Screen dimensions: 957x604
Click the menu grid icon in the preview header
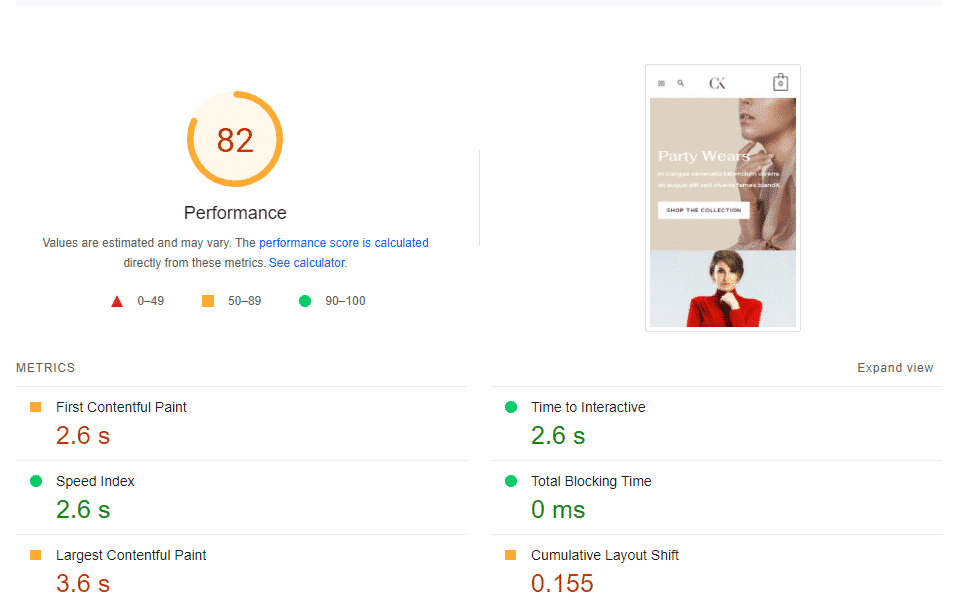661,82
